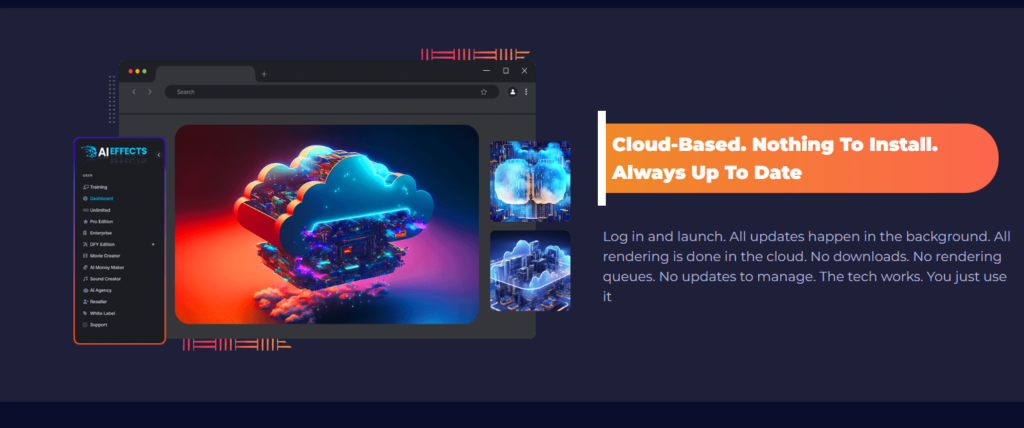This screenshot has width=1024, height=428.
Task: Open the browser three-dot menu
Action: click(x=526, y=92)
